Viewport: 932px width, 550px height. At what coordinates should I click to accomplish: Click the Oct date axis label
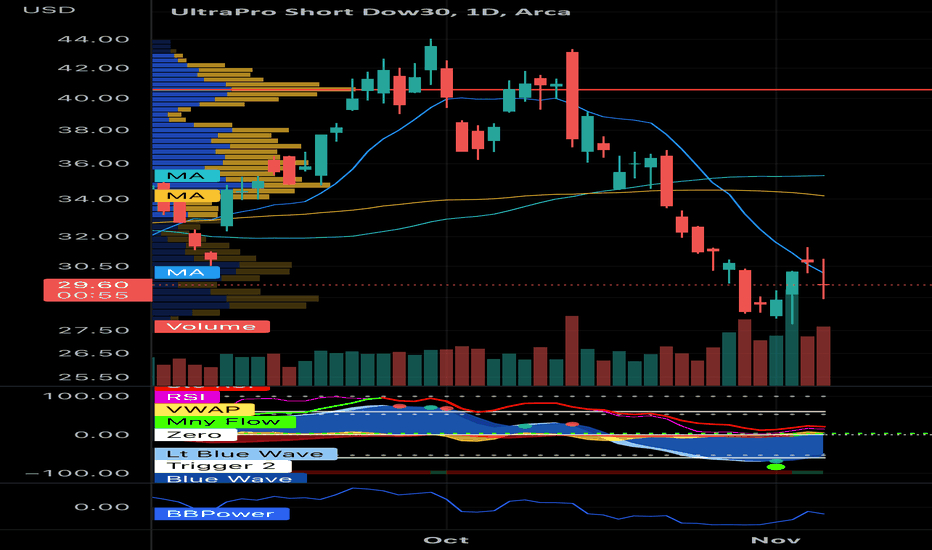click(x=446, y=540)
